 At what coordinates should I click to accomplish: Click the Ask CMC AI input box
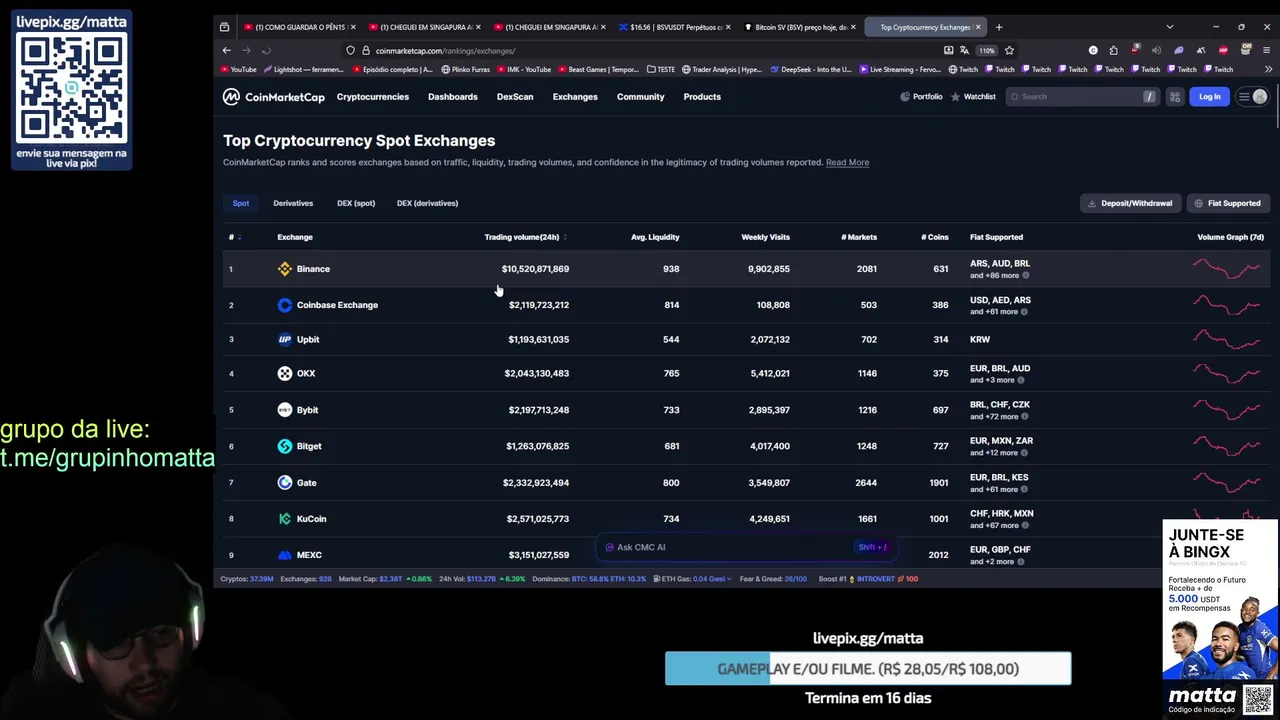[745, 547]
